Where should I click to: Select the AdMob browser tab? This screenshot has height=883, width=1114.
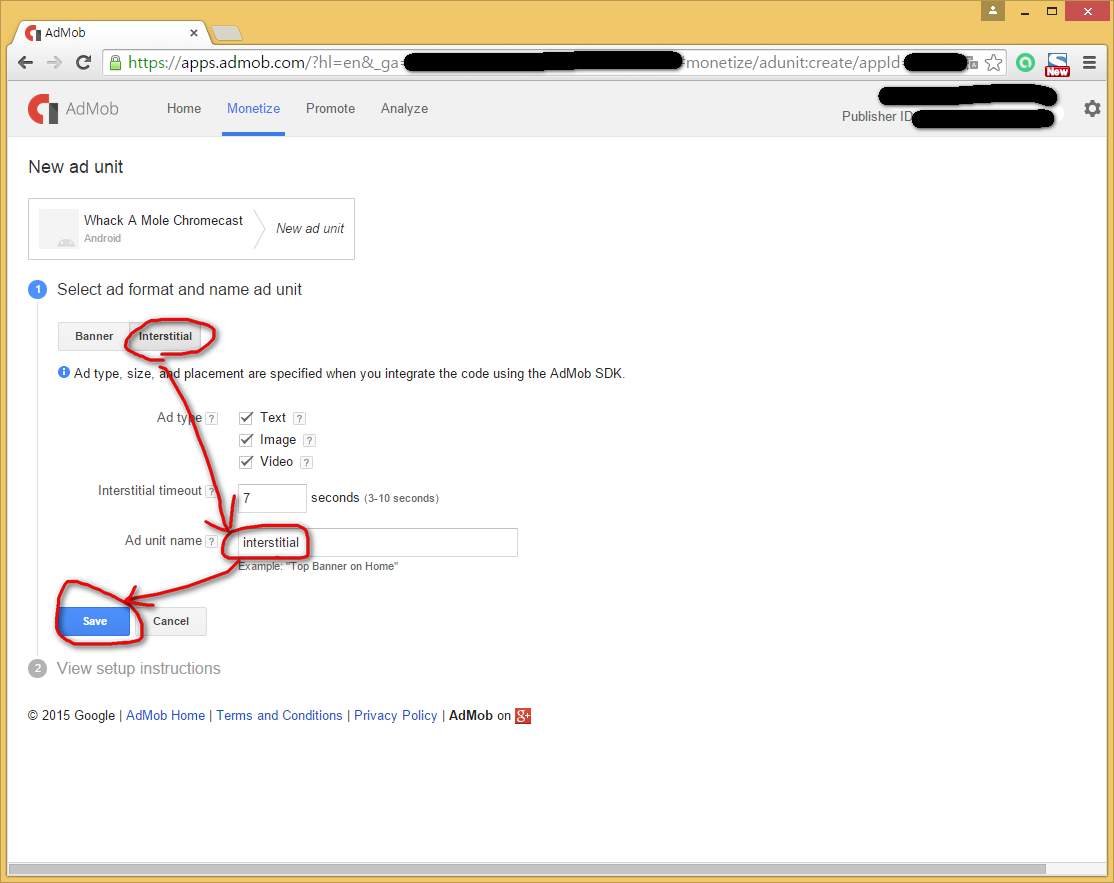(x=110, y=33)
